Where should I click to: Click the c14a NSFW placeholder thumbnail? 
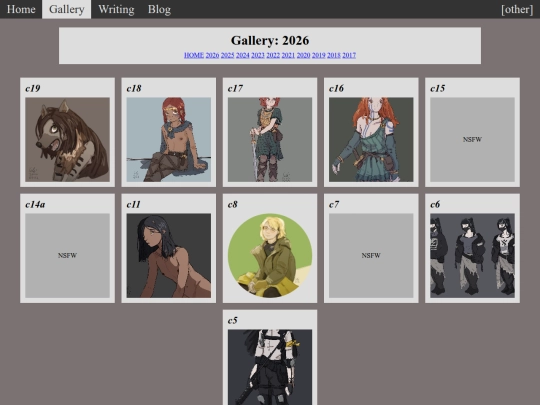(68, 256)
